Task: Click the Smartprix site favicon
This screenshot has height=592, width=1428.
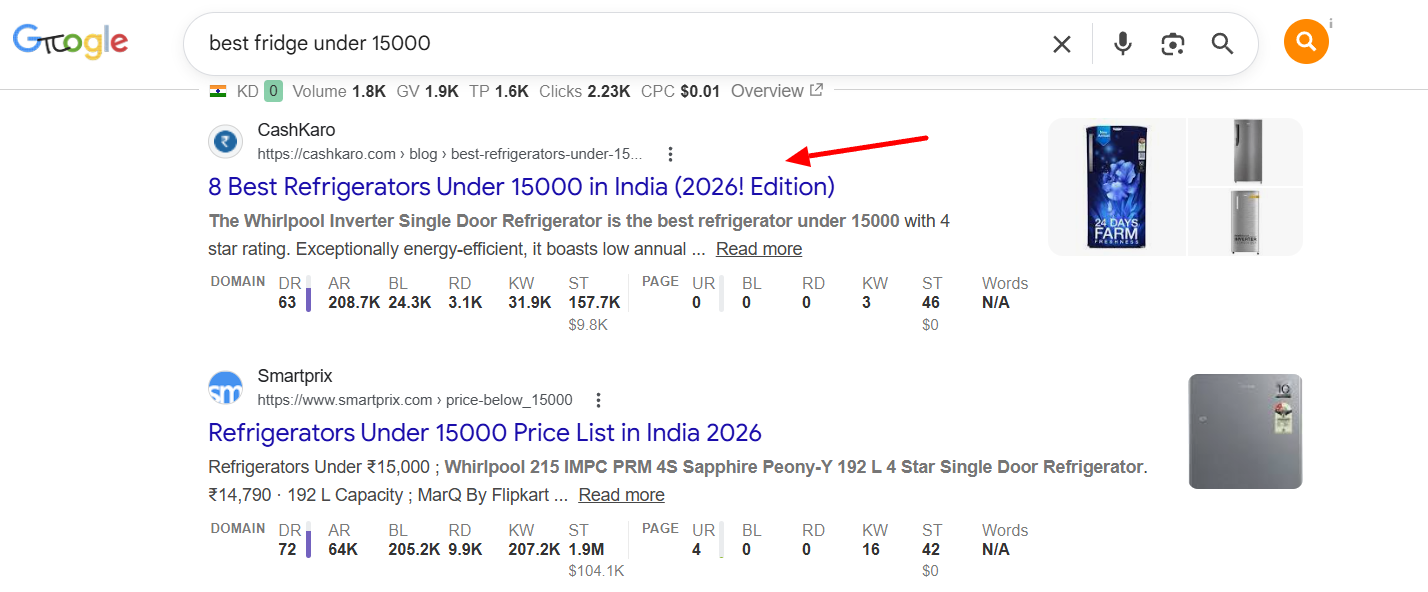Action: [226, 388]
